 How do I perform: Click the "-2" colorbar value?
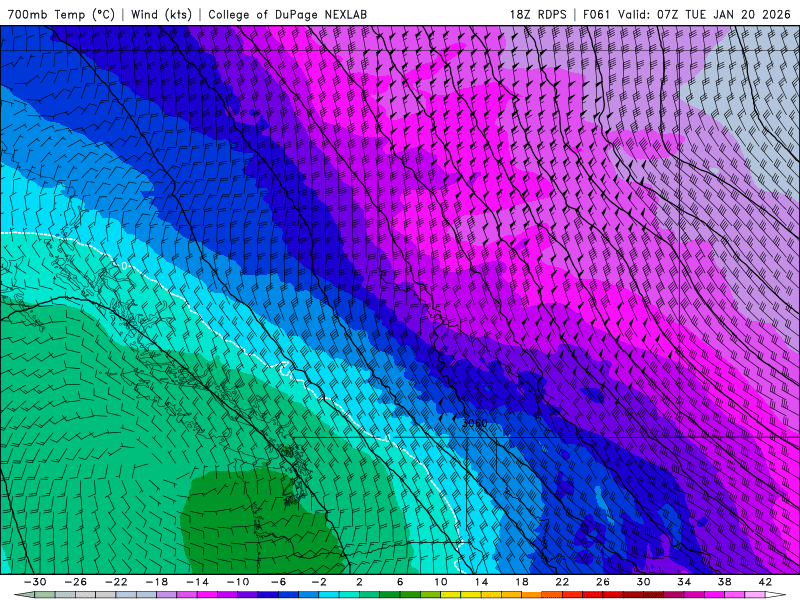[319, 582]
